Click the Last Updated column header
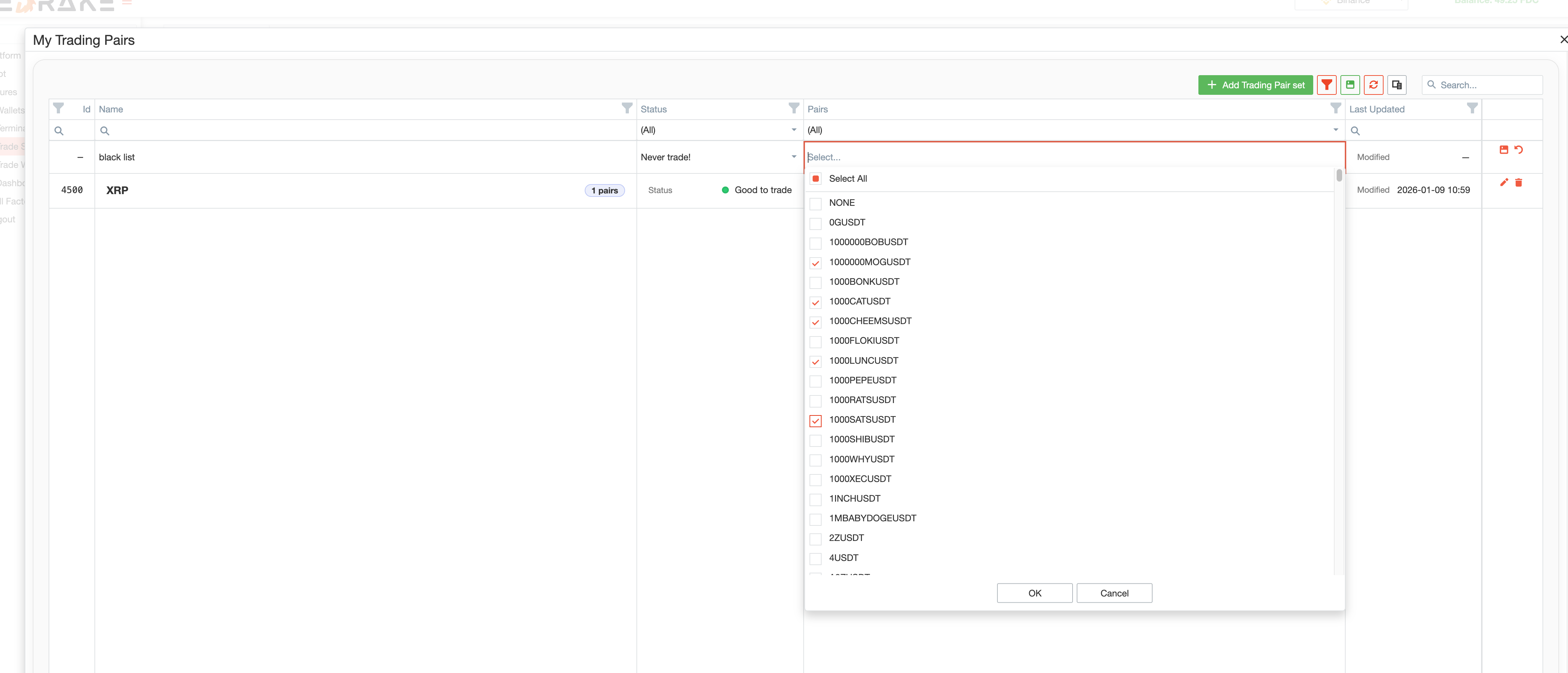Screen dimensions: 1568x673 point(1377,109)
